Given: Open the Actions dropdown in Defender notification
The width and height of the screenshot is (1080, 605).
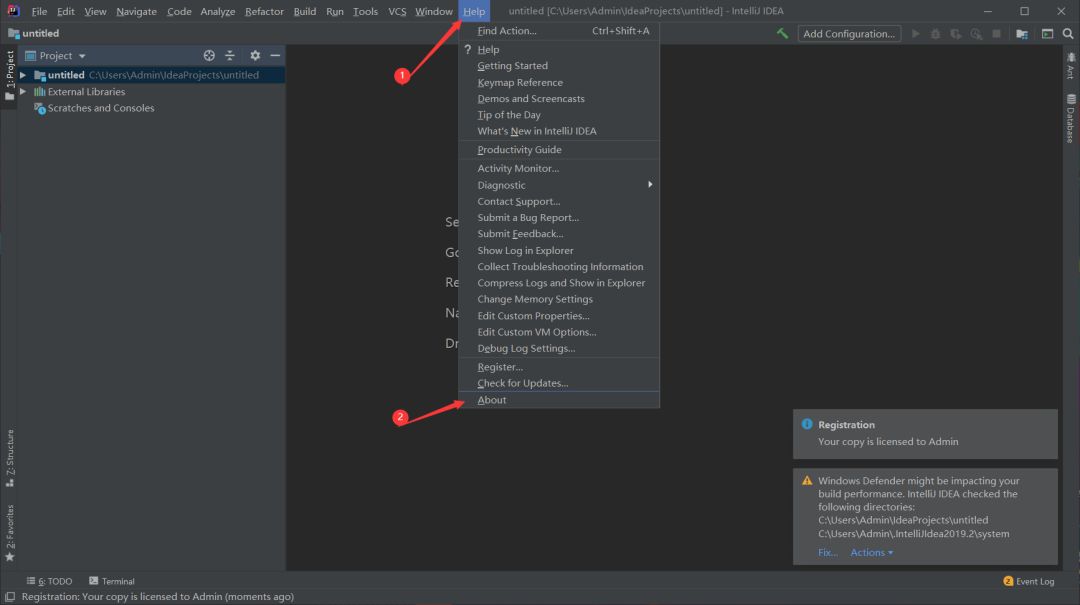Looking at the screenshot, I should coord(871,552).
